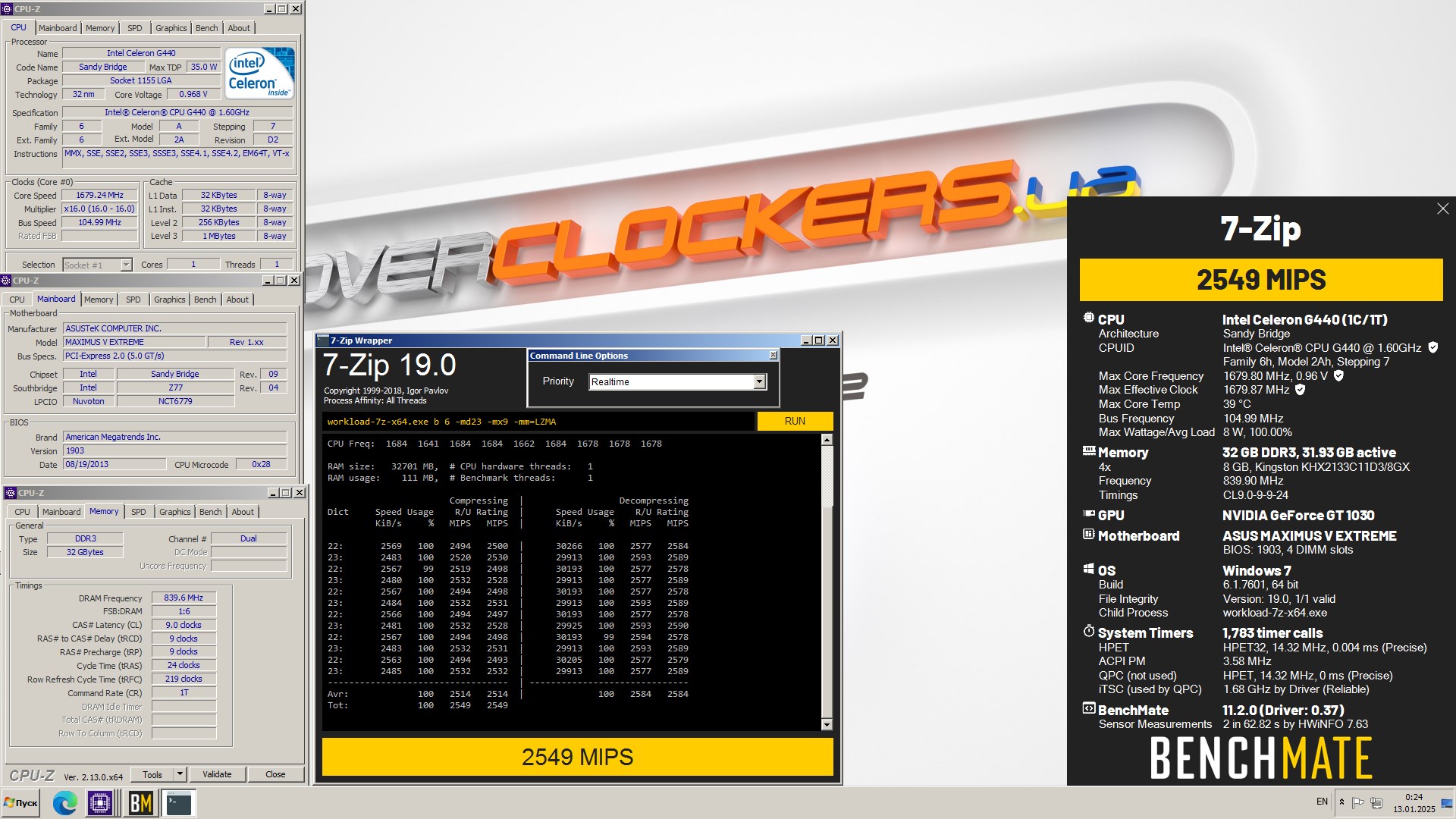Open Bench tab in the Motherboard CPU-Z window
The image size is (1456, 819).
[x=206, y=300]
